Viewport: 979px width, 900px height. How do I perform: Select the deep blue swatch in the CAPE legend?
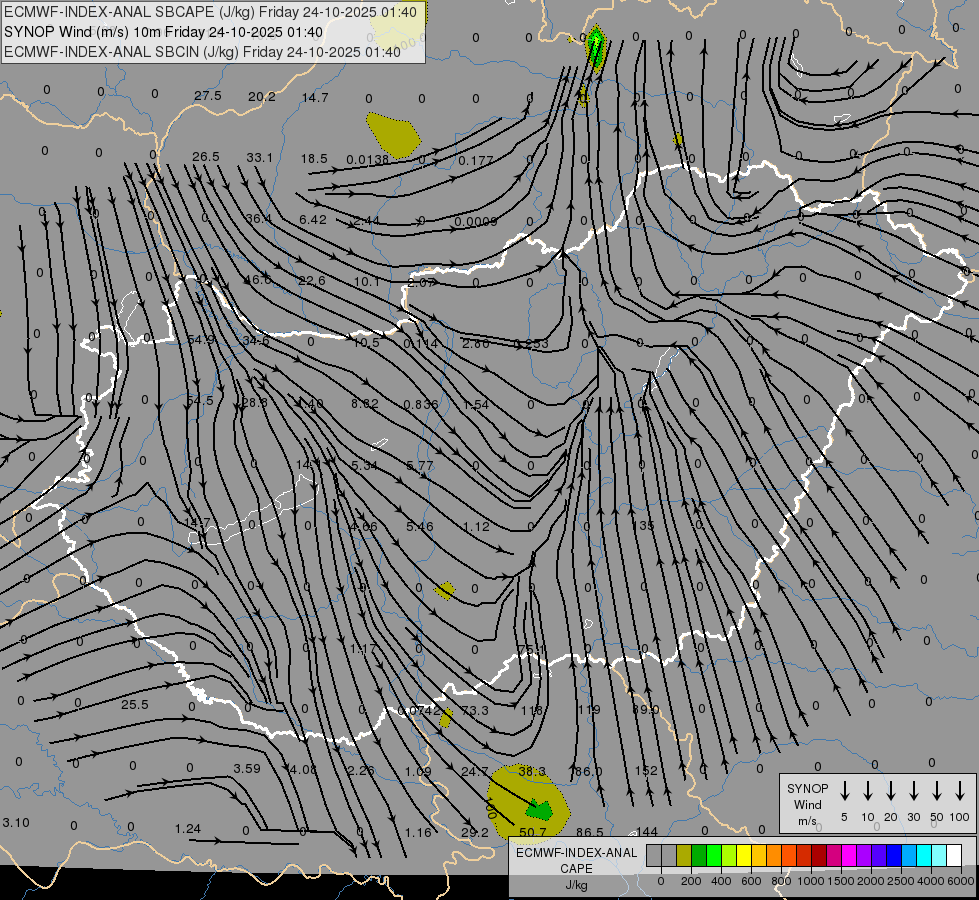click(894, 855)
